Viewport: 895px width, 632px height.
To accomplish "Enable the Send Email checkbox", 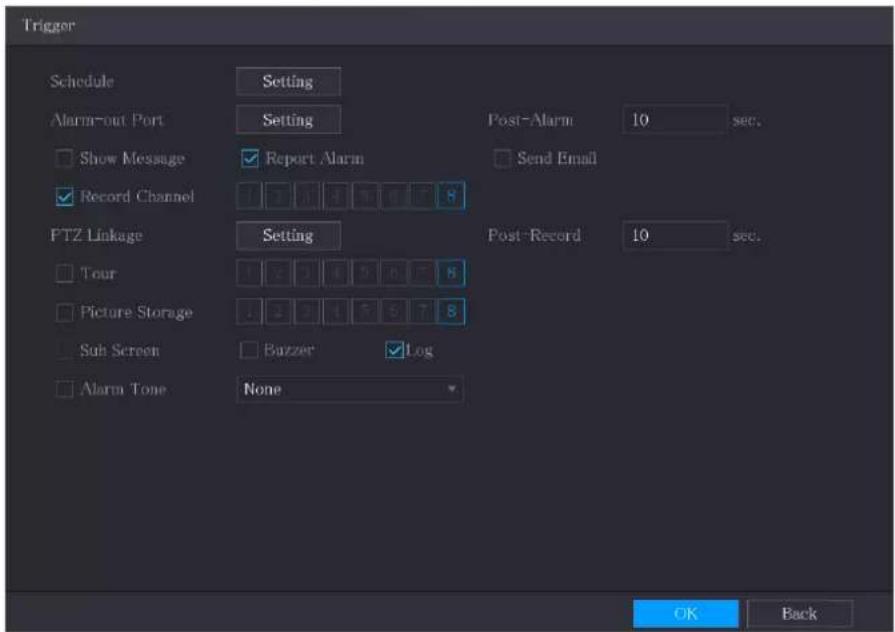I will [502, 158].
